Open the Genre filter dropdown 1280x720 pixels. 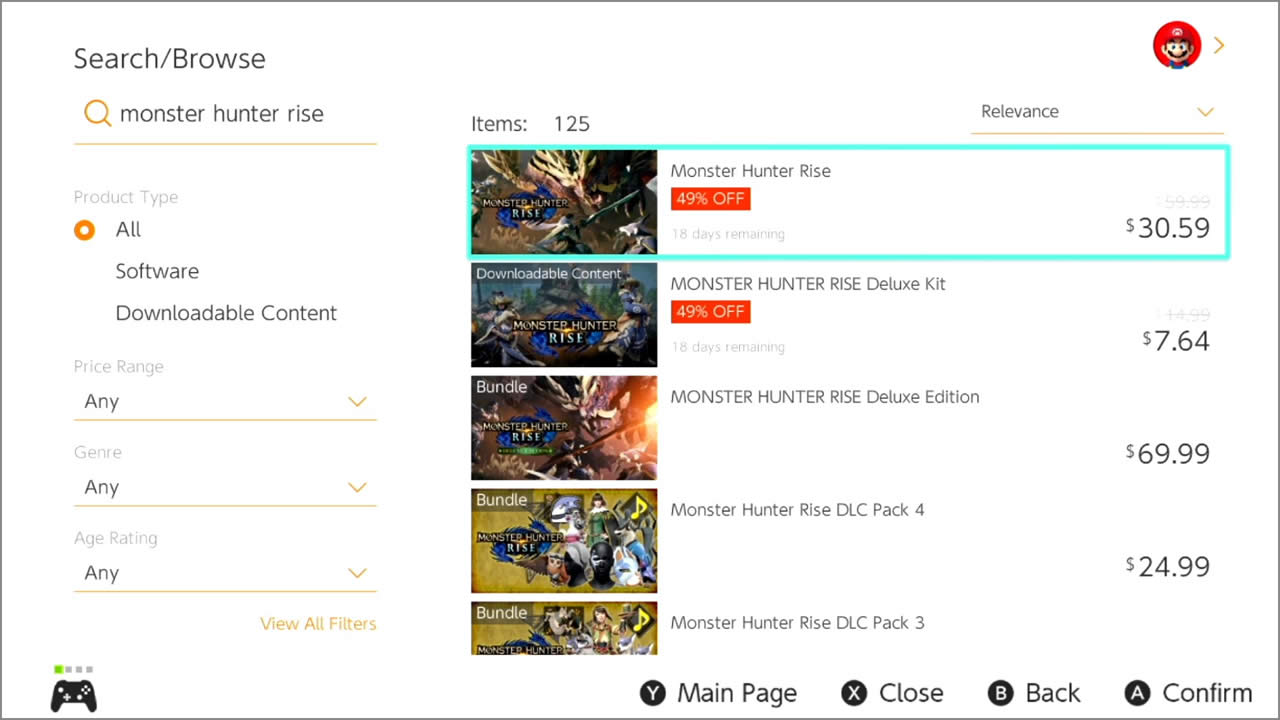coord(225,487)
